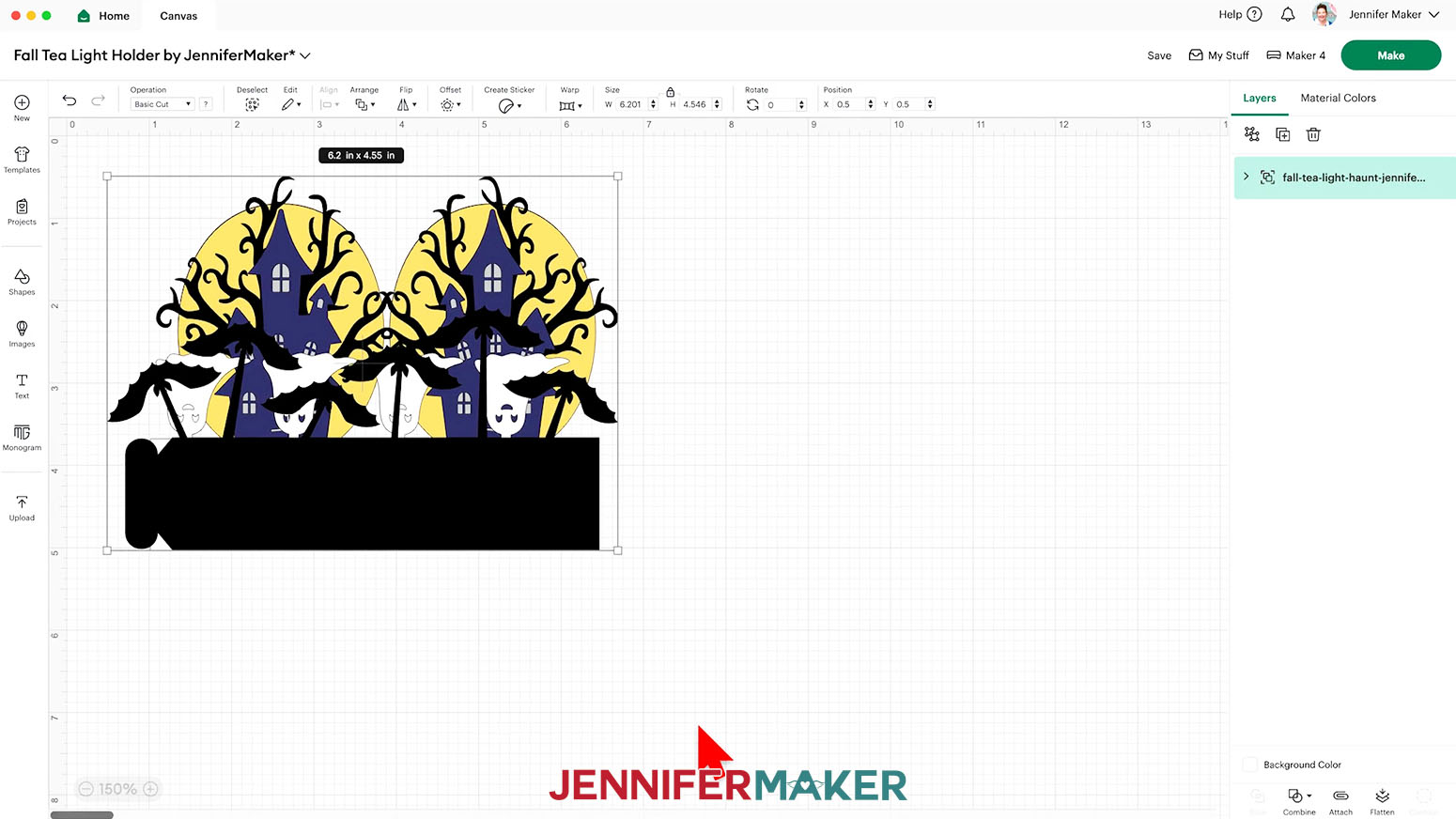The width and height of the screenshot is (1456, 819).
Task: Select the fall-tea-light-haunt layer row
Action: [1344, 178]
